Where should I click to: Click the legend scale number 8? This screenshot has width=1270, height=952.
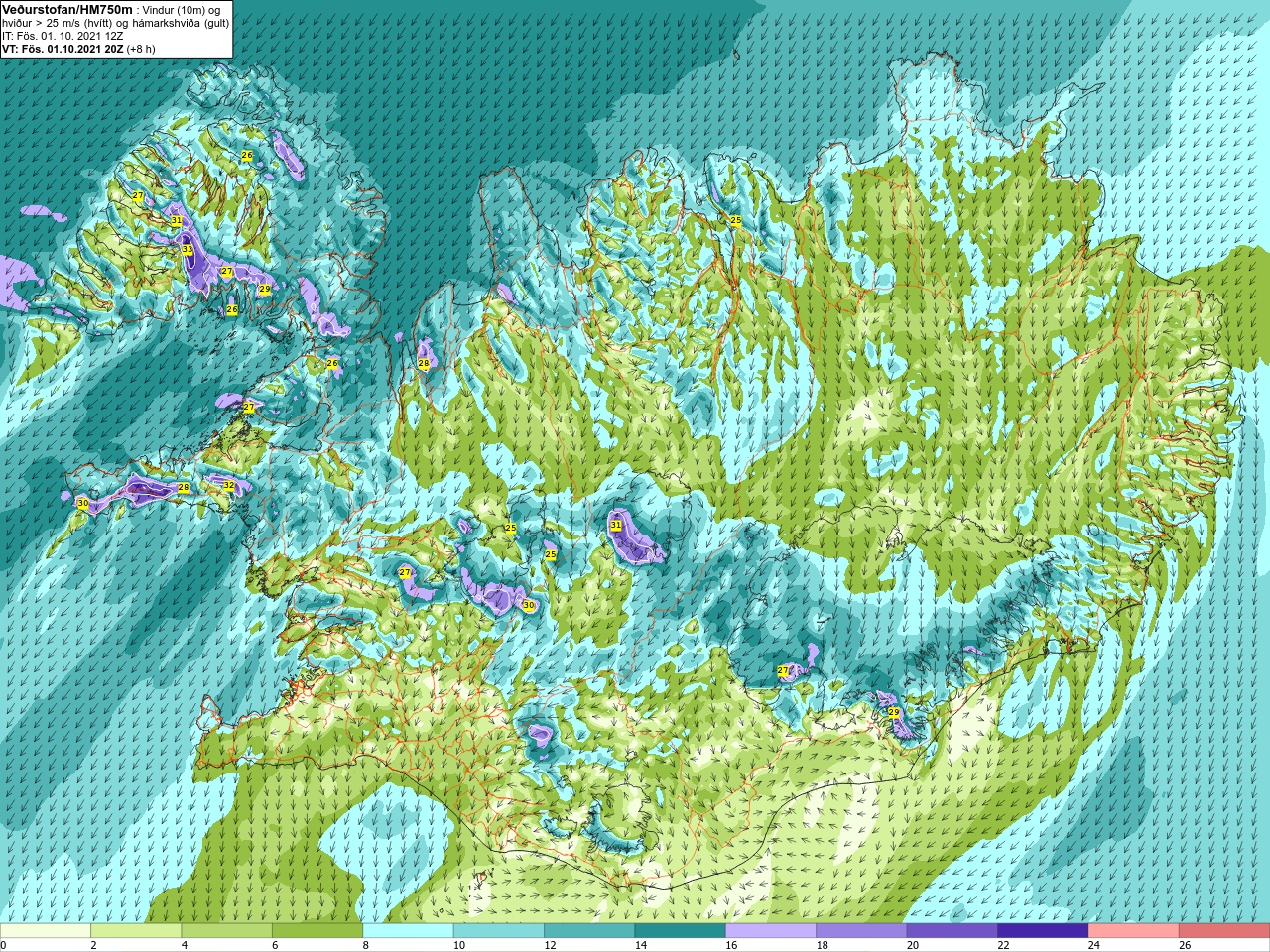point(366,945)
